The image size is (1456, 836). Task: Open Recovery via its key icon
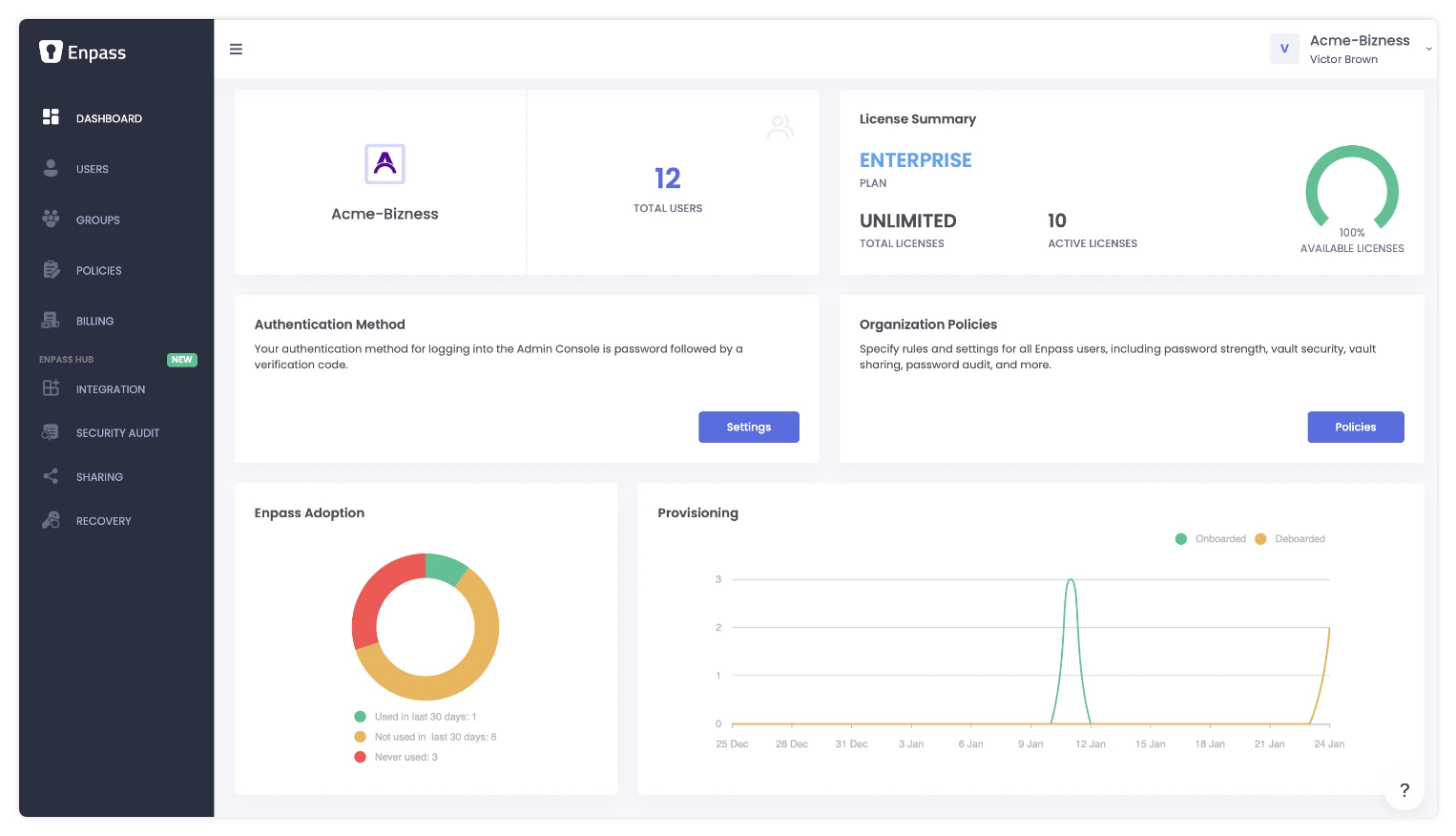[x=50, y=520]
